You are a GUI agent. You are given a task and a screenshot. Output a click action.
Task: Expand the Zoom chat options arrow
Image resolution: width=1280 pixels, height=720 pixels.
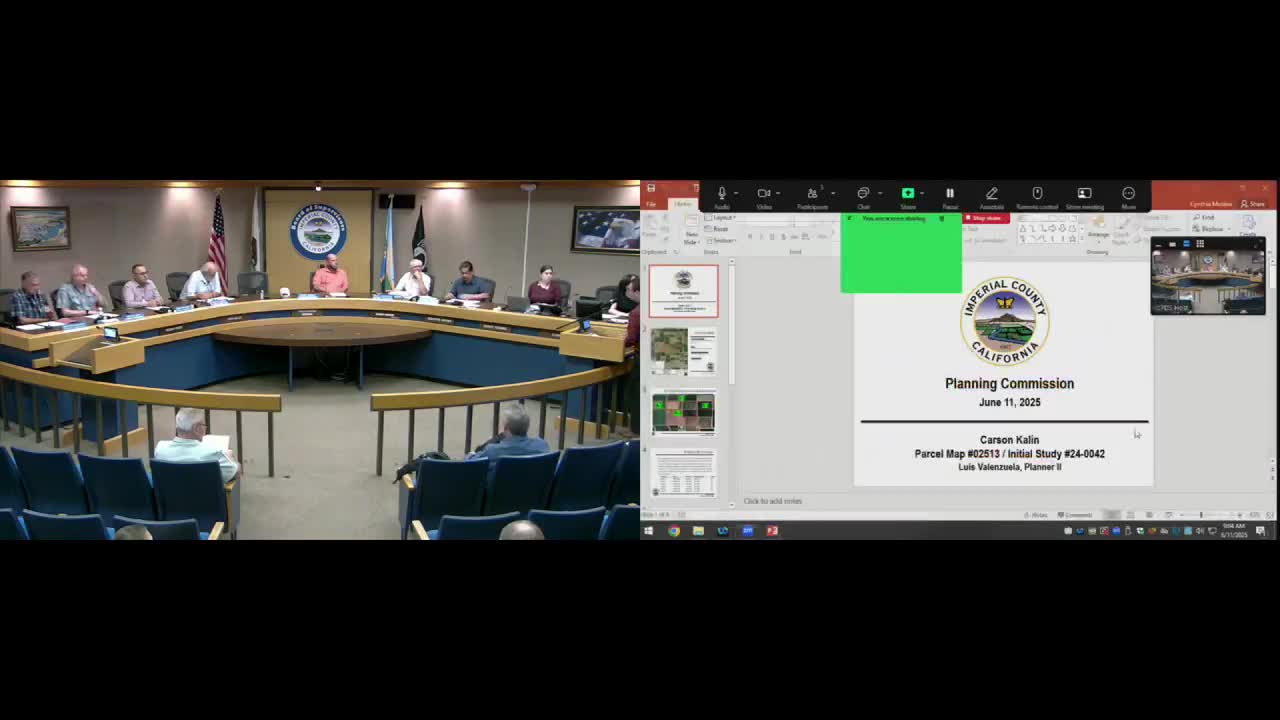pyautogui.click(x=879, y=193)
